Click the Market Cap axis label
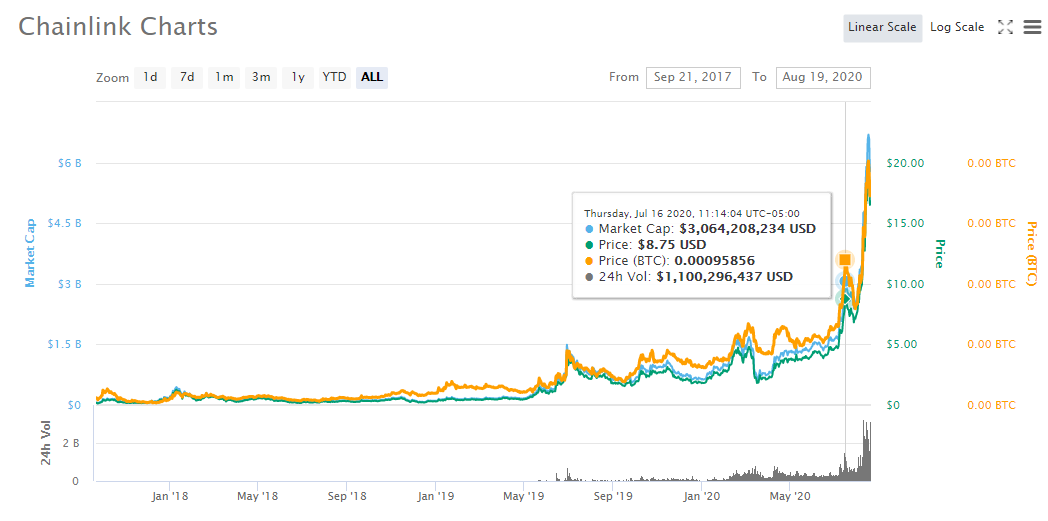 [29, 254]
